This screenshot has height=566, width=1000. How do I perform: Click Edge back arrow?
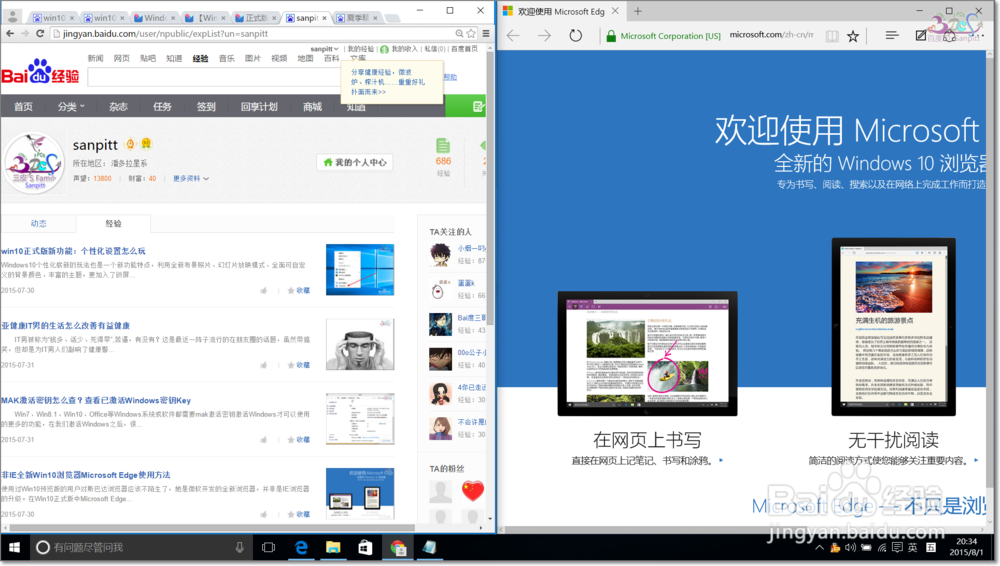click(x=513, y=36)
